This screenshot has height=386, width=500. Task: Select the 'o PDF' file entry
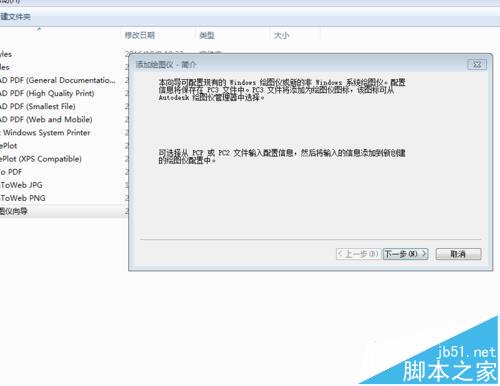(11, 172)
